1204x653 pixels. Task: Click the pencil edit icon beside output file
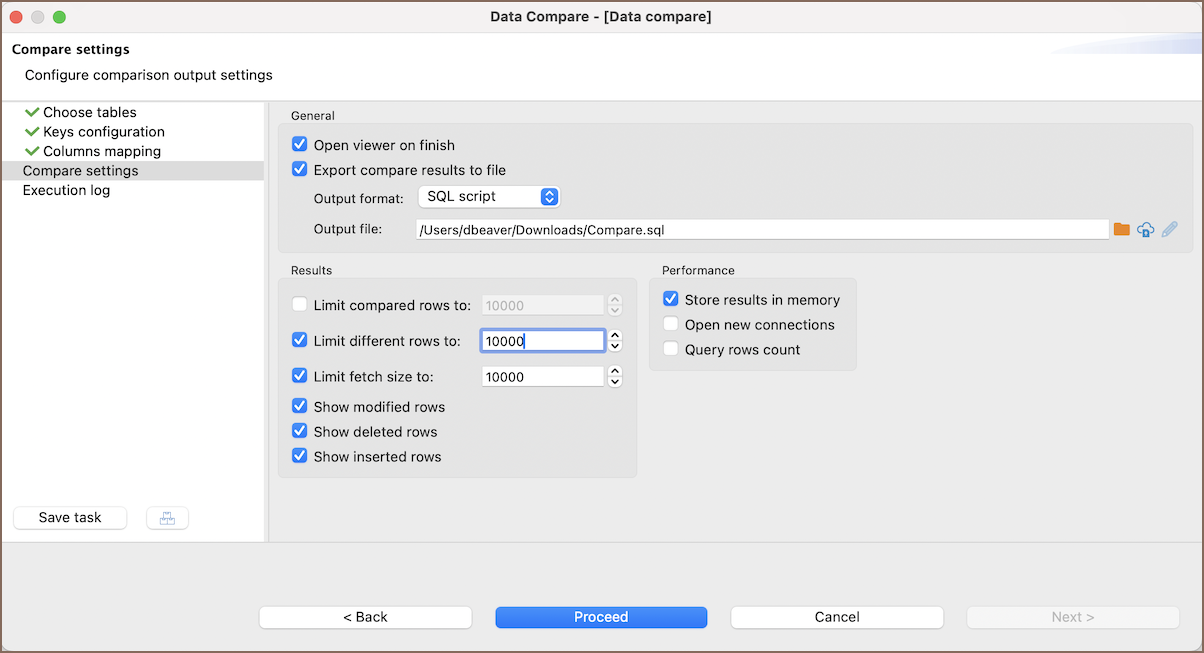(x=1169, y=230)
